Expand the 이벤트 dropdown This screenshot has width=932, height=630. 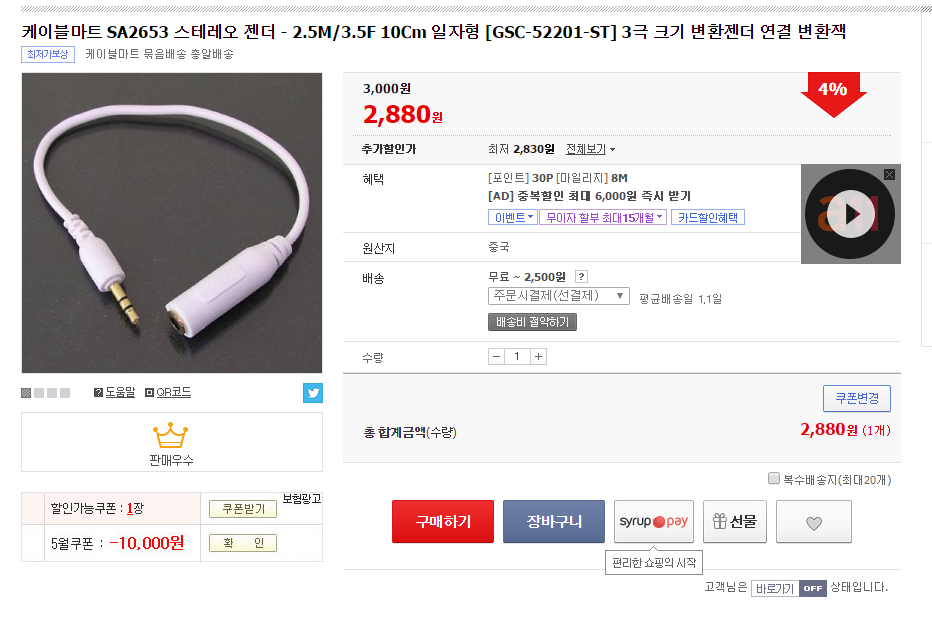(512, 218)
